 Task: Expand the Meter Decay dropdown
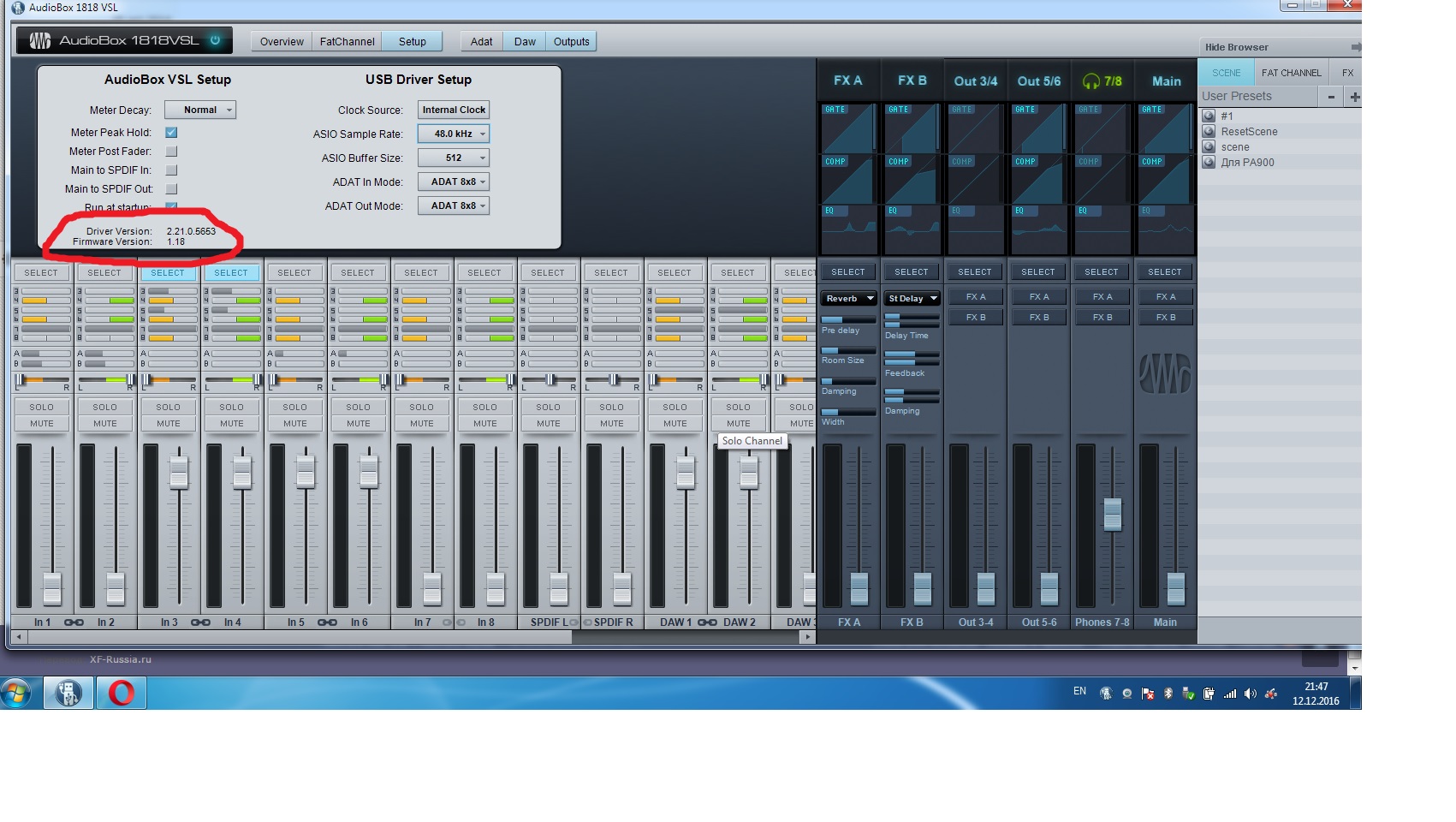pos(200,110)
